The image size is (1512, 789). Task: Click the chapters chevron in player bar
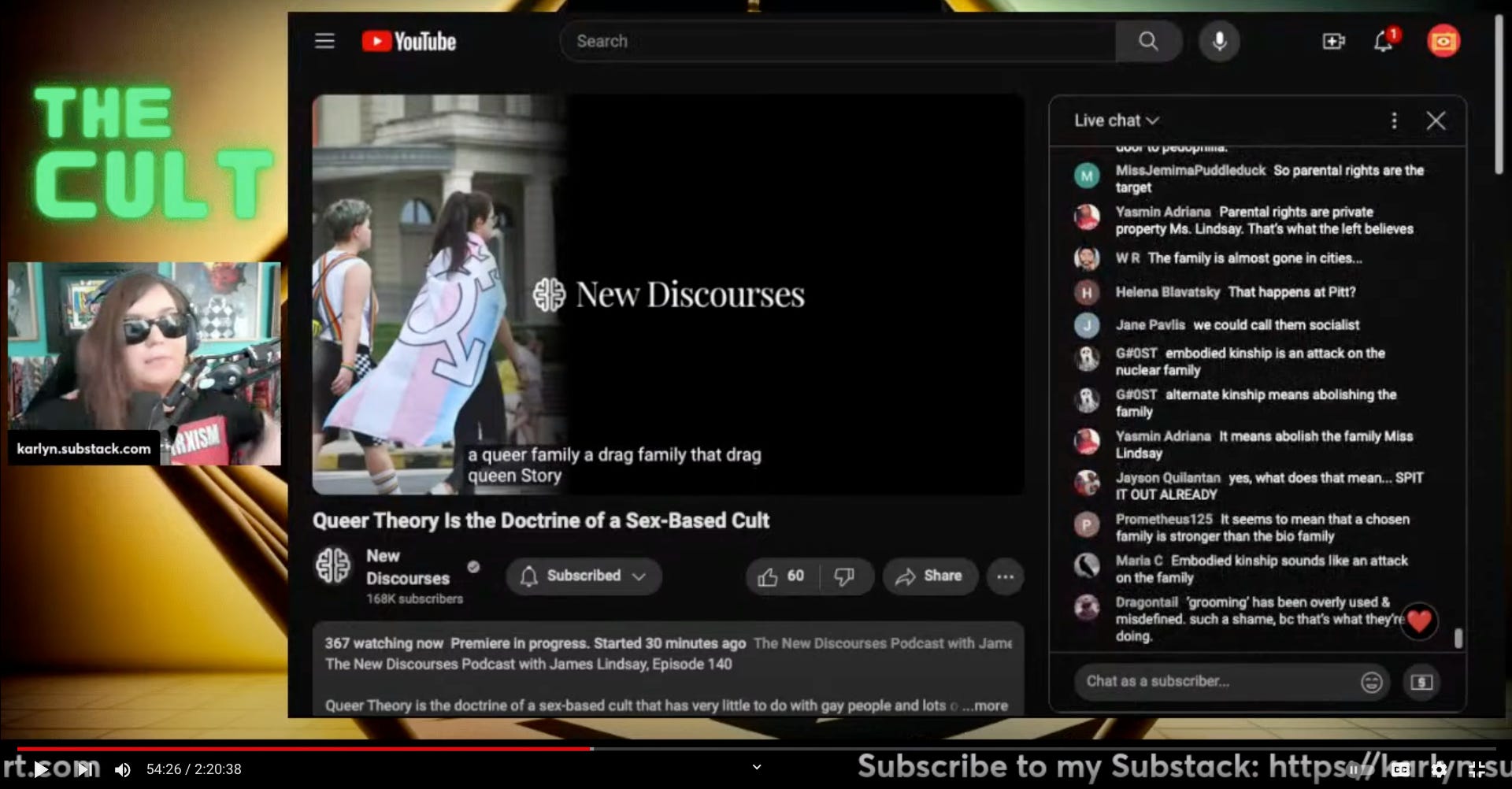757,767
